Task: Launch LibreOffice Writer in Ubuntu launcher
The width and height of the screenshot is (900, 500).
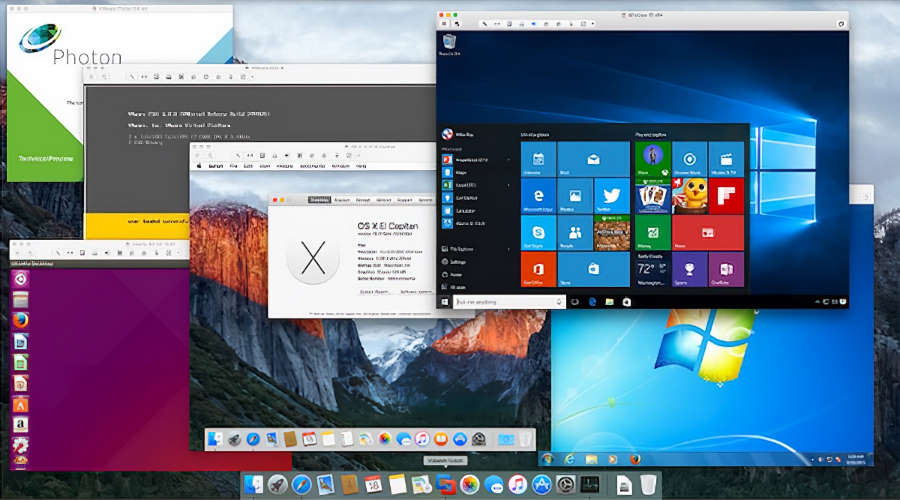Action: (x=20, y=342)
